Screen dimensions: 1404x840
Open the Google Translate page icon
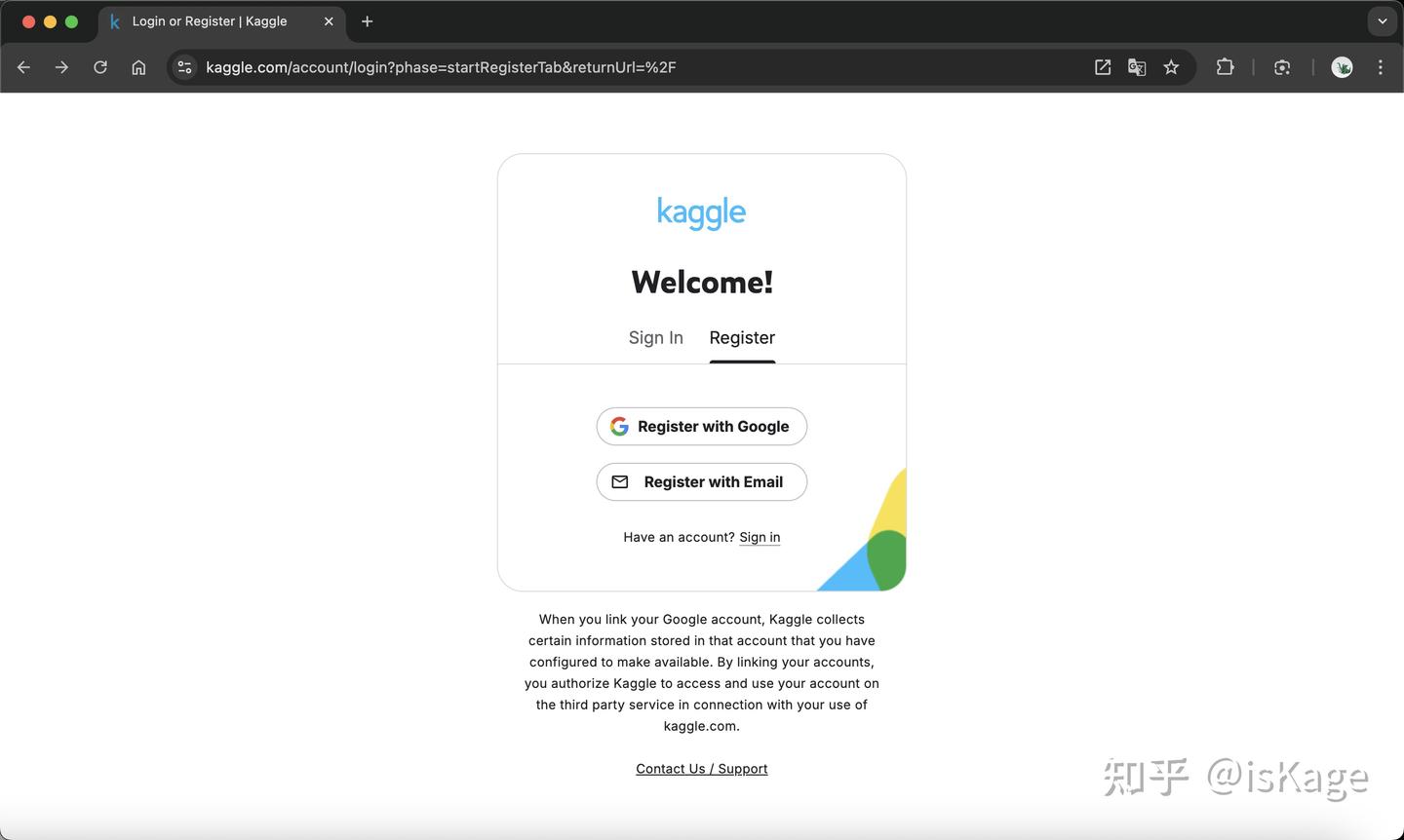click(x=1137, y=67)
